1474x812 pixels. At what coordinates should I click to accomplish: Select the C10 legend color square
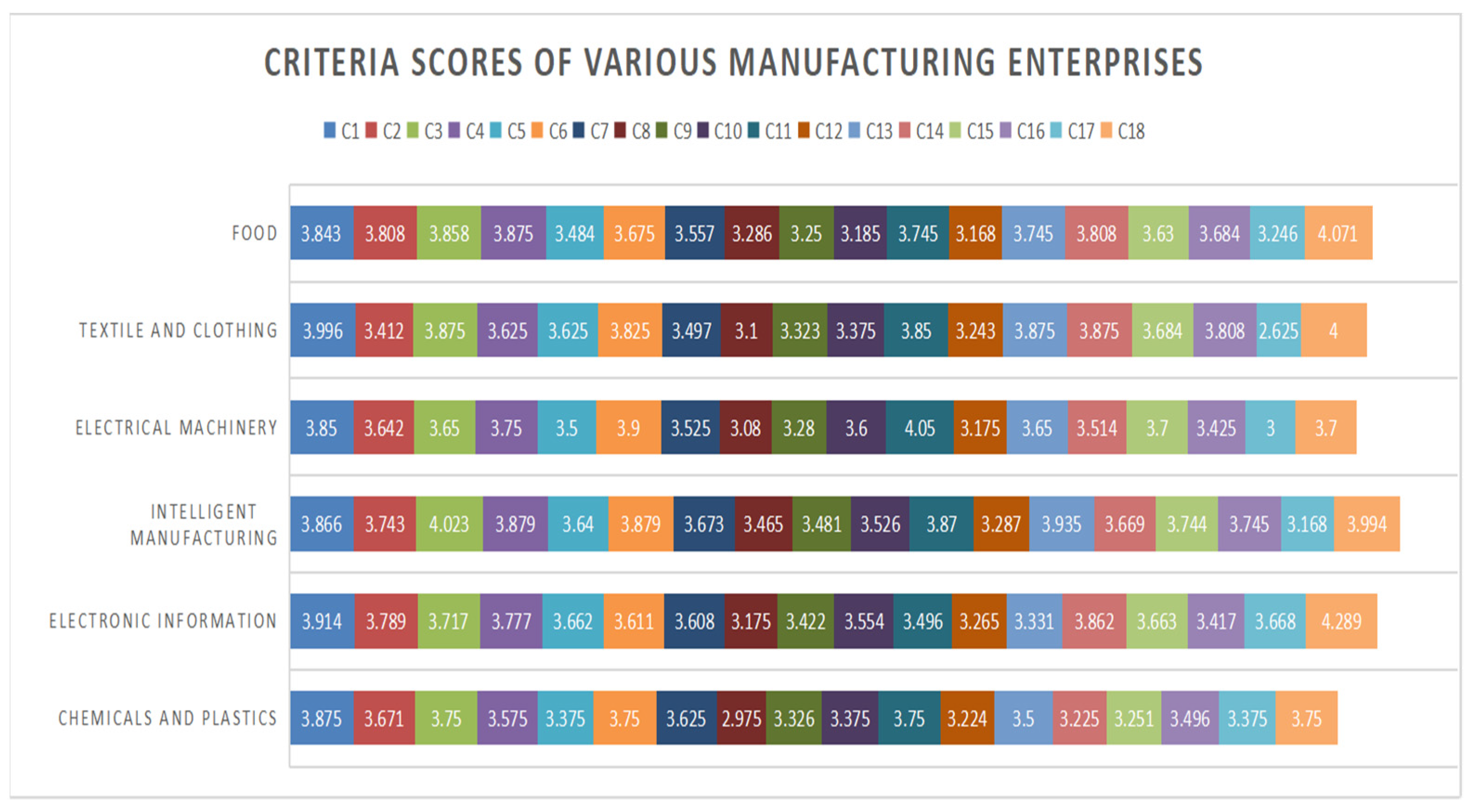[x=703, y=130]
